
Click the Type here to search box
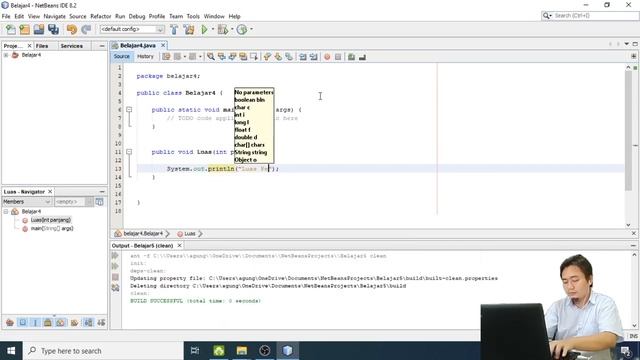103,351
